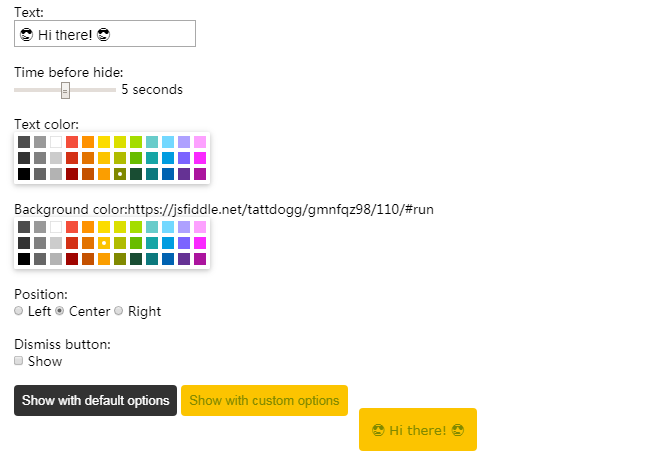Pick top-row light pink swatch in Background palette
This screenshot has width=670, height=454.
(200, 227)
